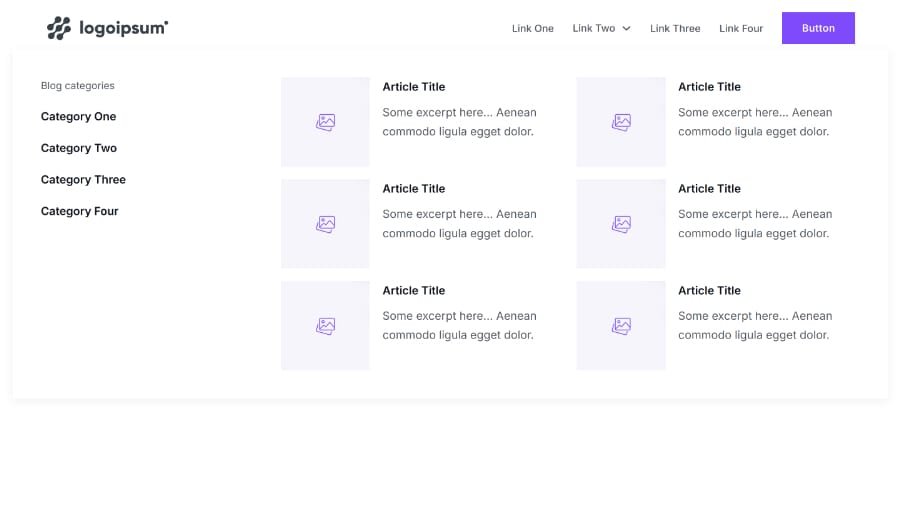The height and width of the screenshot is (511, 900).
Task: Open Category One blog category
Action: click(78, 117)
